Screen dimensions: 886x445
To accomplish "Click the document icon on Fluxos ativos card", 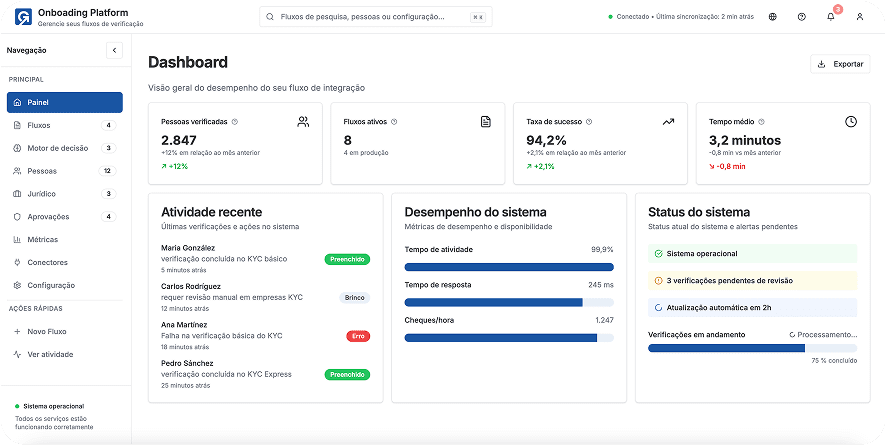I will (486, 122).
